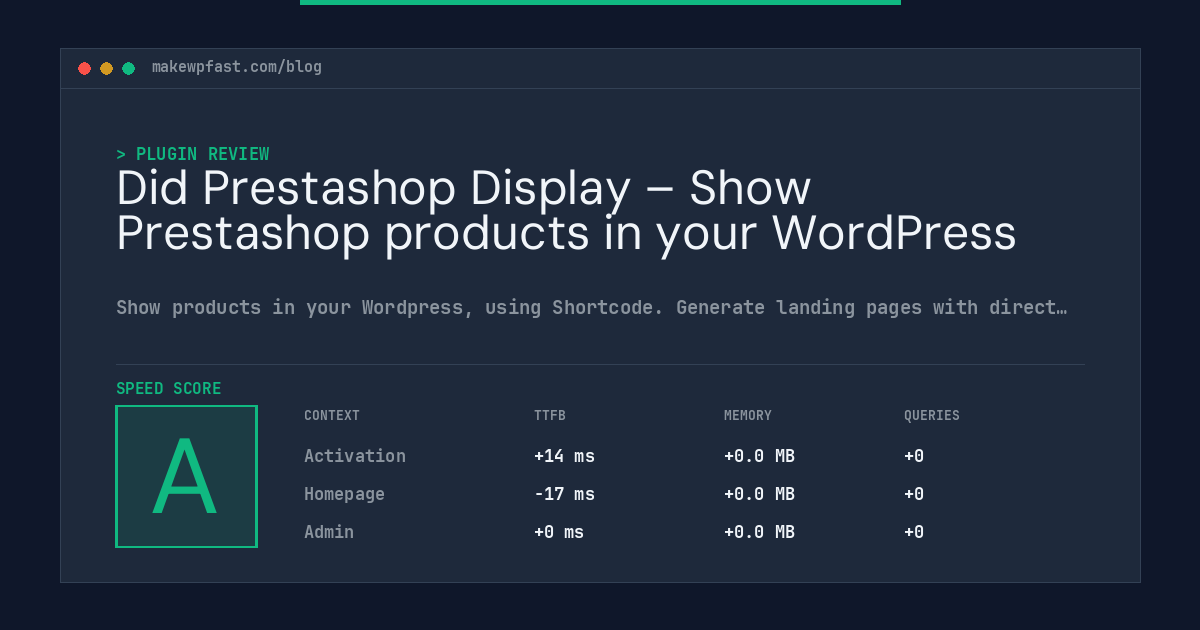Click Homepage row memory '+0.0 MB'

(x=759, y=494)
